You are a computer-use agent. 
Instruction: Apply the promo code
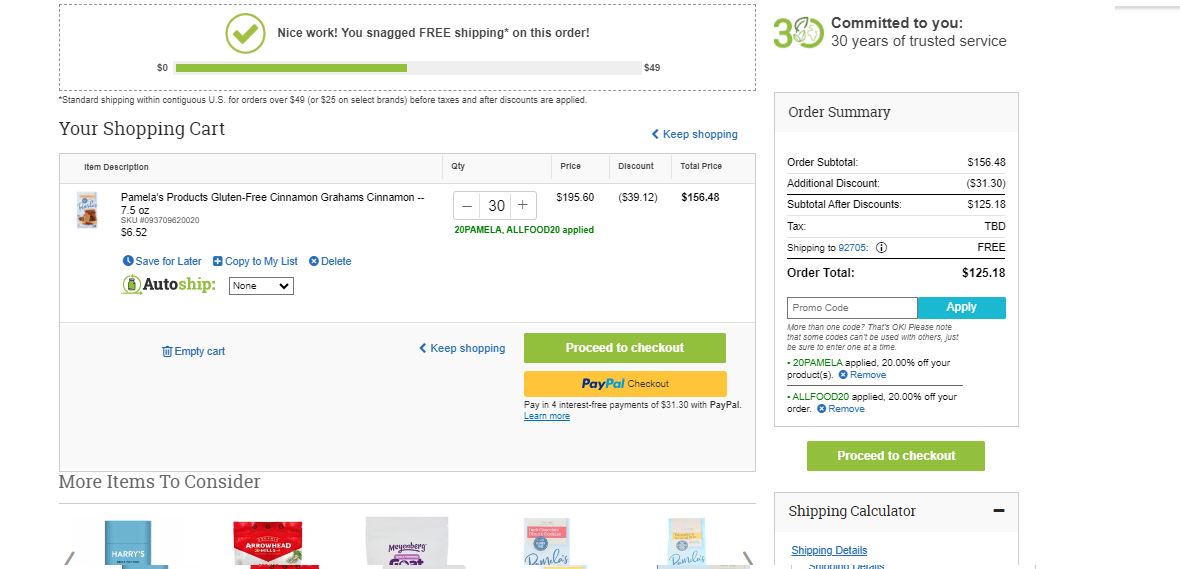coord(961,308)
